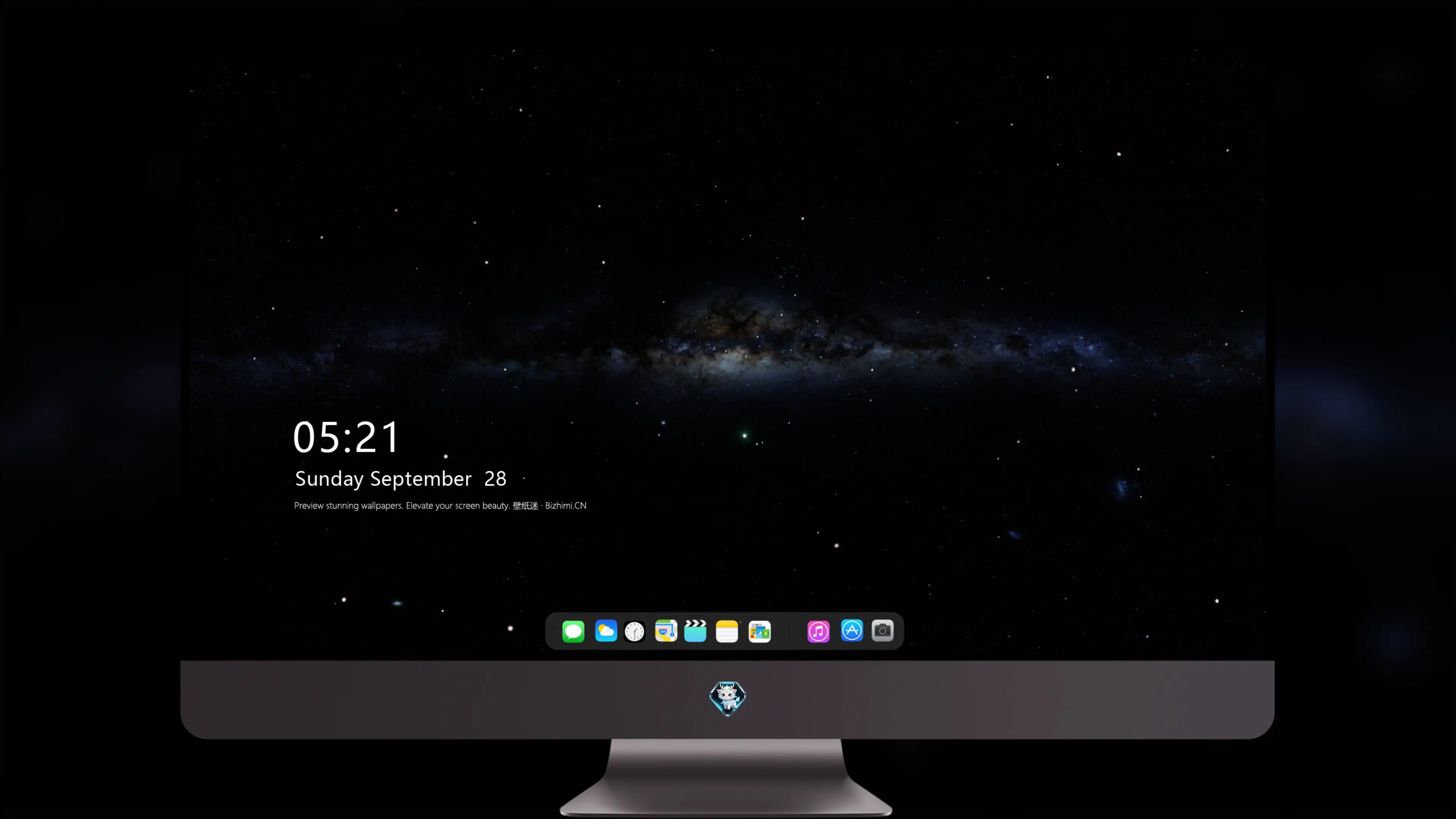Click the 'Preview stunning wallpapers' tagline

click(440, 505)
